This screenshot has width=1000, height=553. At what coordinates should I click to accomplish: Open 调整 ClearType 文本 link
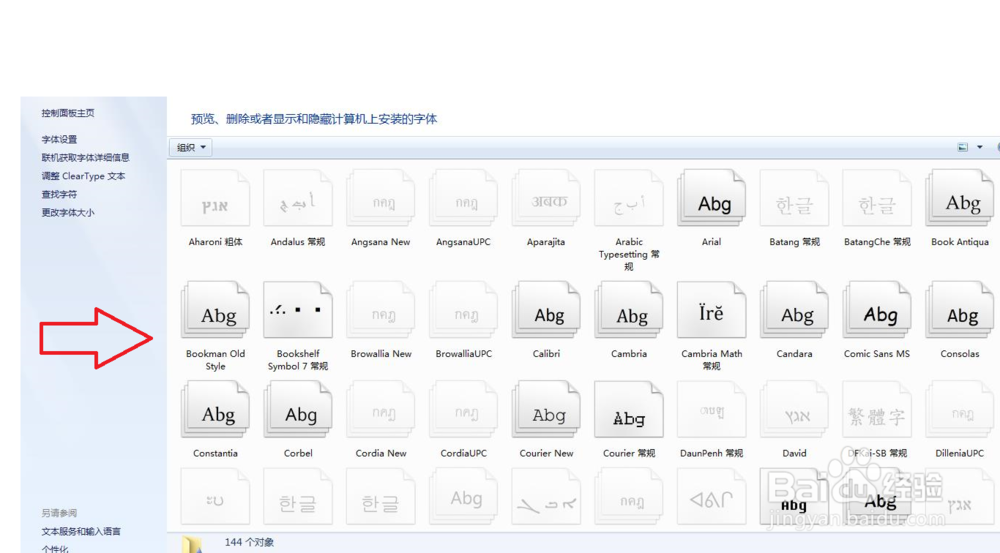(x=84, y=176)
